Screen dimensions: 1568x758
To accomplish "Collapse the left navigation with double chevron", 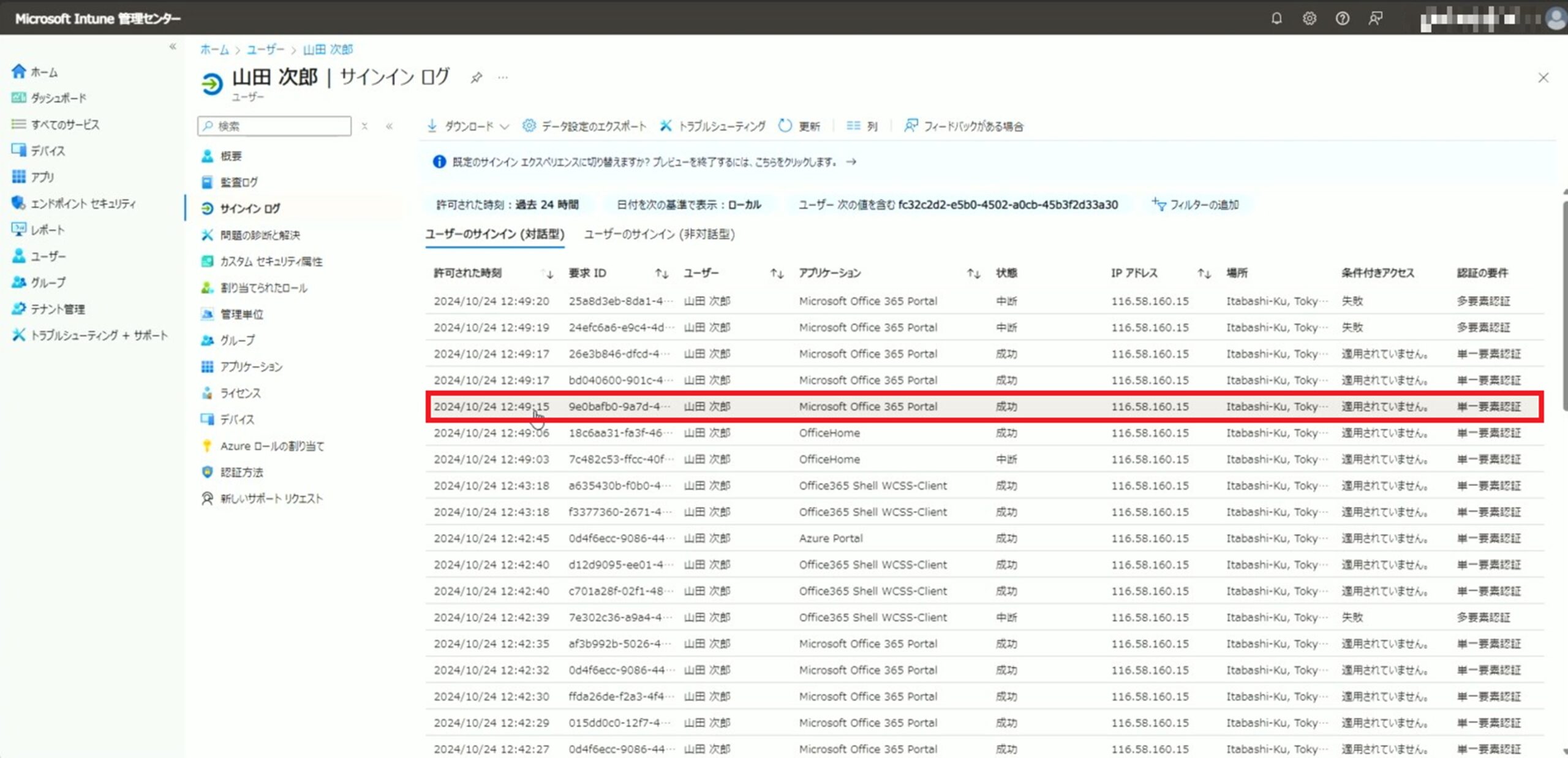I will (173, 47).
